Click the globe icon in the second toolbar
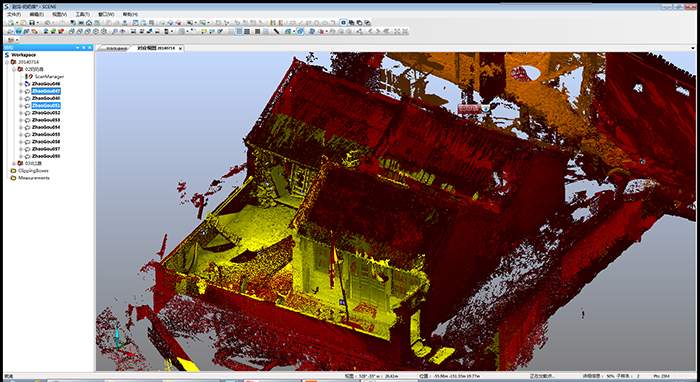700x382 pixels. pyautogui.click(x=18, y=31)
